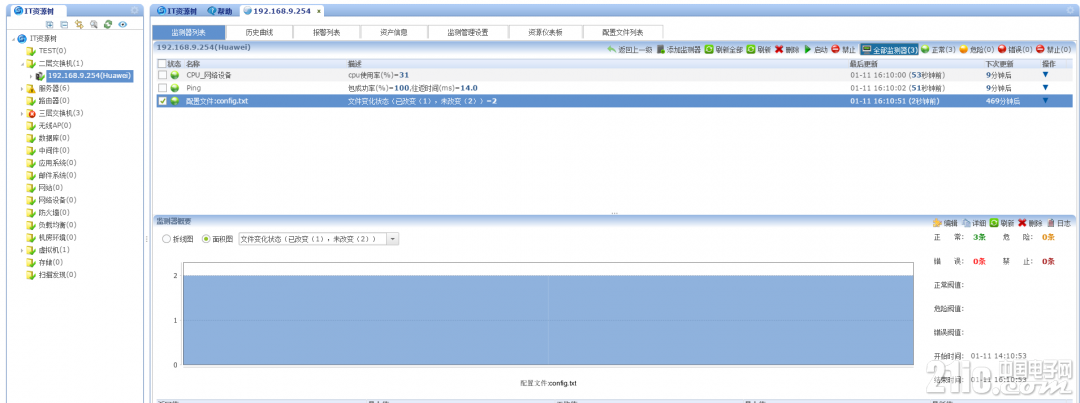Viewport: 1080px width, 403px height.
Task: Toggle the select-all checkbox in the table header
Action: pos(162,63)
